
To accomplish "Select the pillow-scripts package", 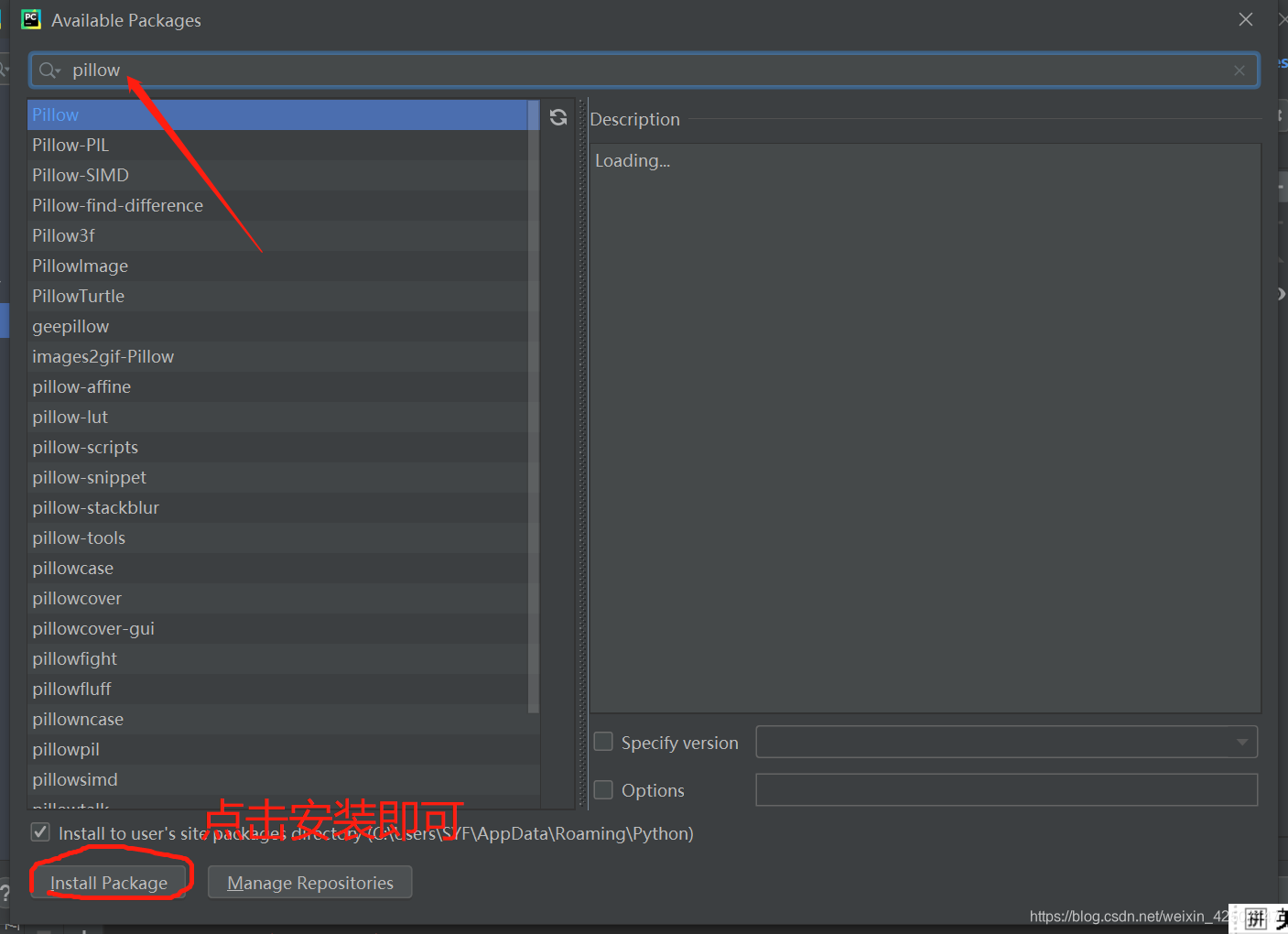I will [x=278, y=447].
